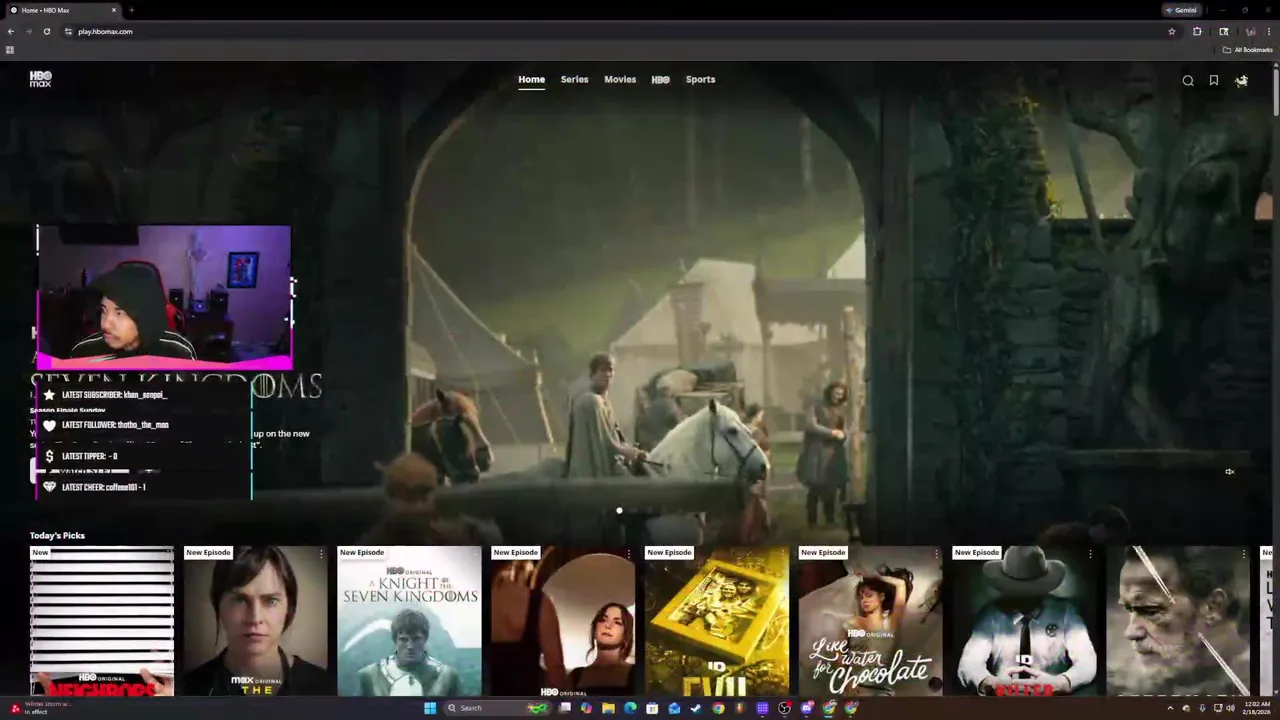Click the HBO Max logo
1280x720 pixels.
coord(40,79)
